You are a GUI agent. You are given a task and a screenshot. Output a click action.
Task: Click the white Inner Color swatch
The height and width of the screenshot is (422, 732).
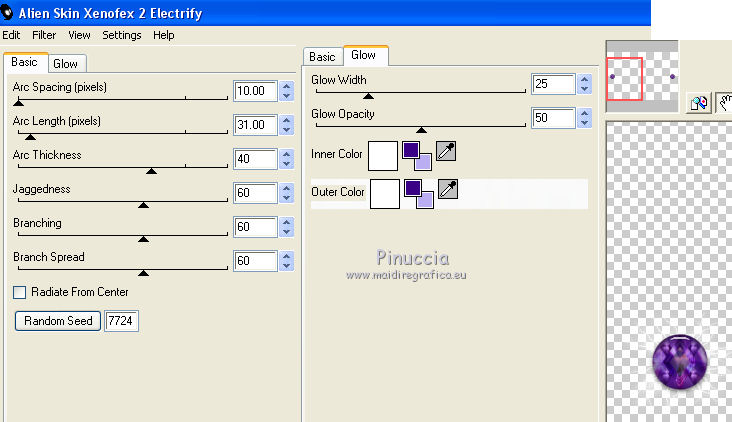tap(383, 156)
